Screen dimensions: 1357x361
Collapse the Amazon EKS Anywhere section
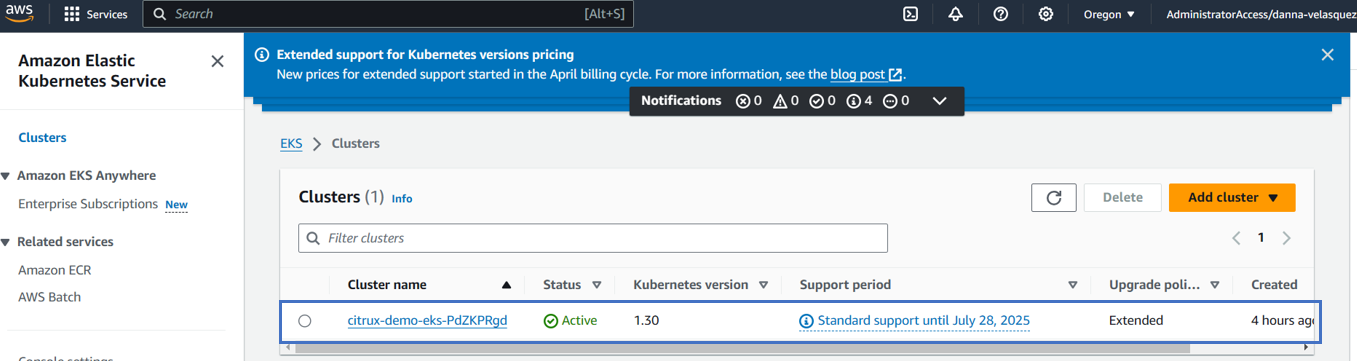pyautogui.click(x=6, y=176)
